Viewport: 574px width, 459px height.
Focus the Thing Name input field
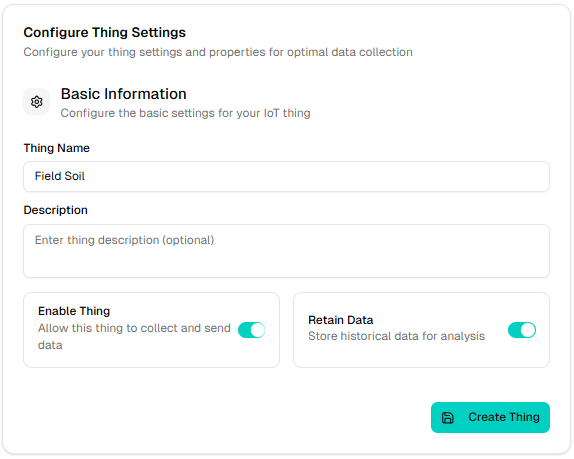tap(286, 176)
